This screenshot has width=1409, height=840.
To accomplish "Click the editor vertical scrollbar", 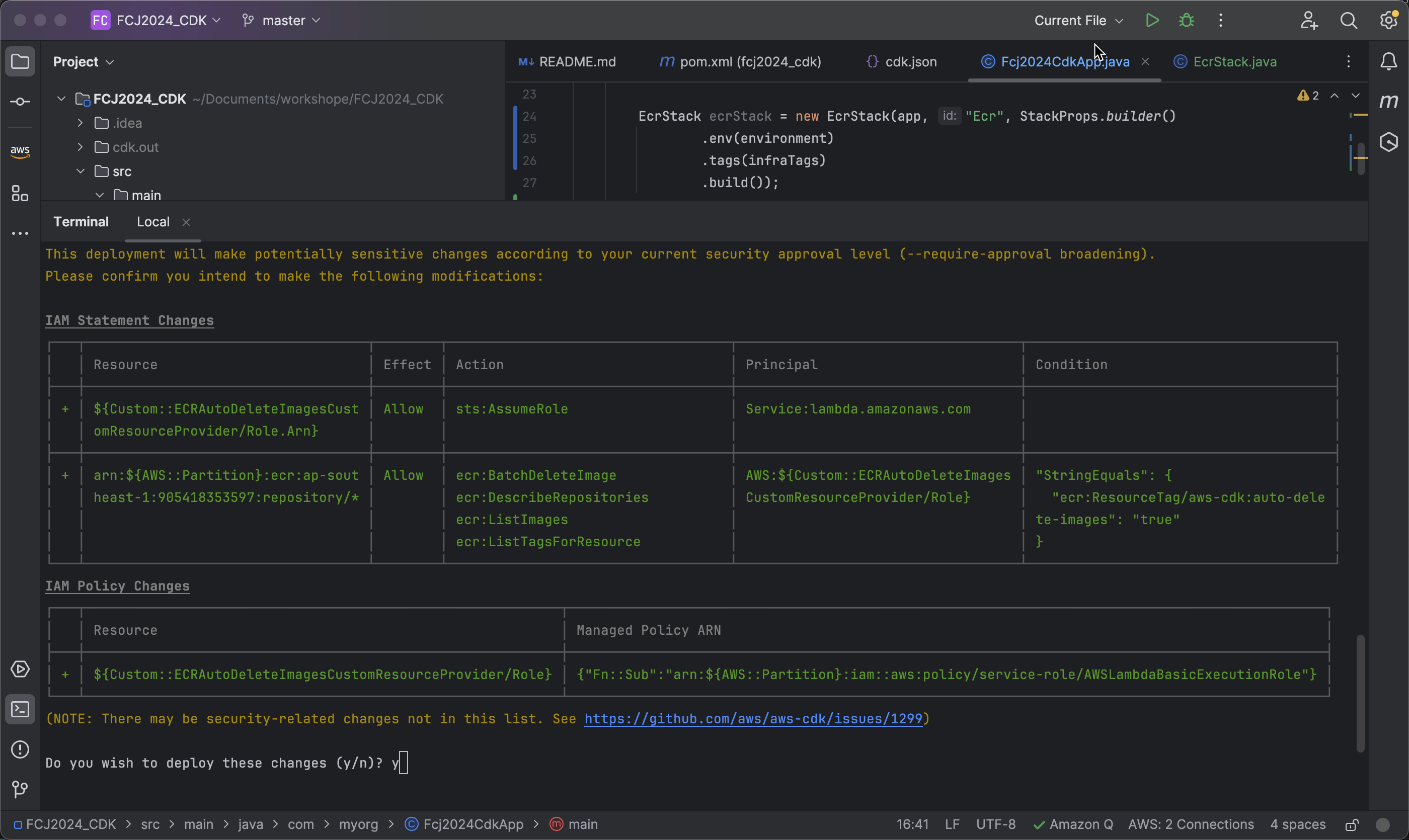I will tap(1361, 159).
